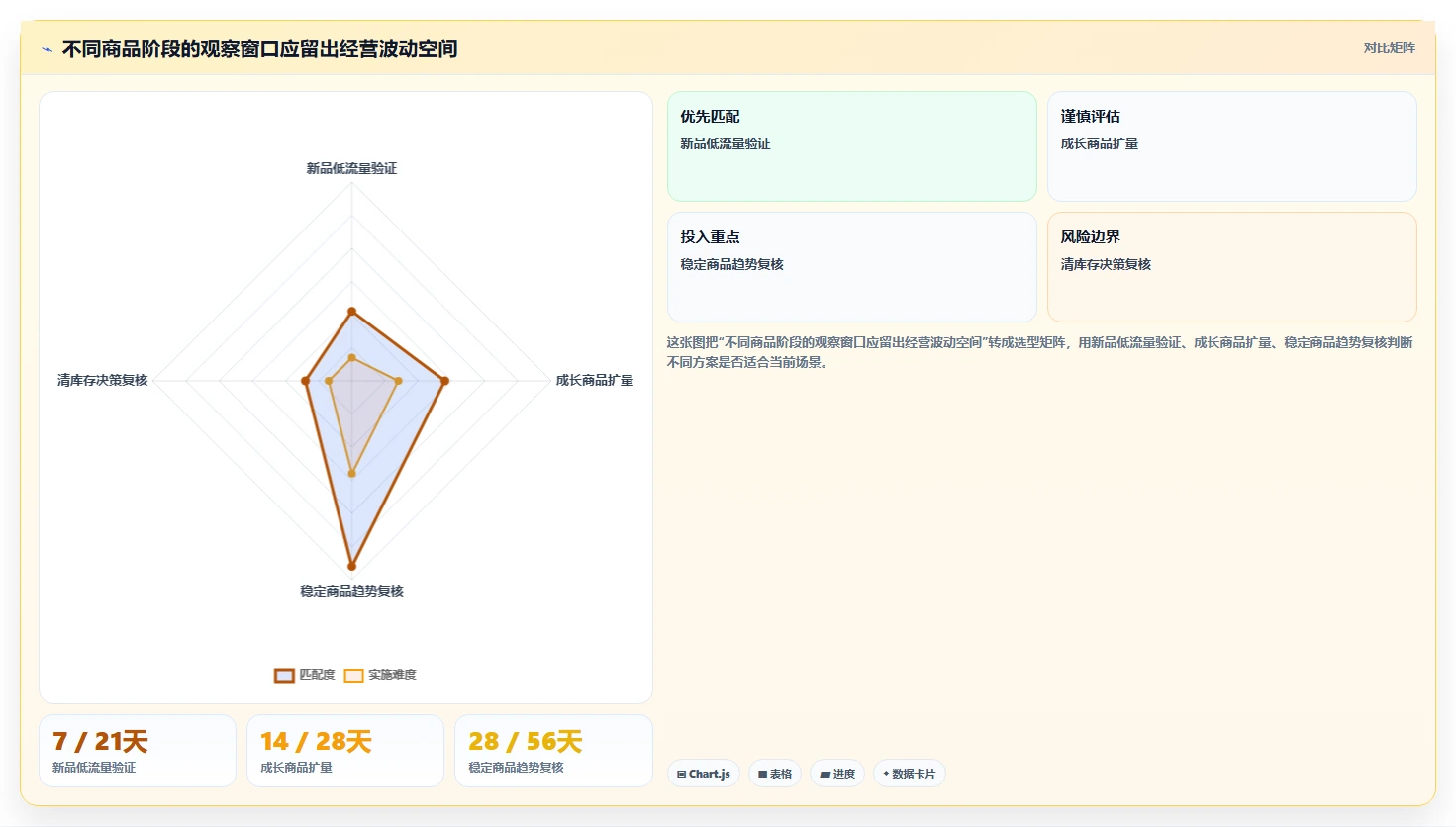Select the 数据卡片 tag chip

(910, 774)
